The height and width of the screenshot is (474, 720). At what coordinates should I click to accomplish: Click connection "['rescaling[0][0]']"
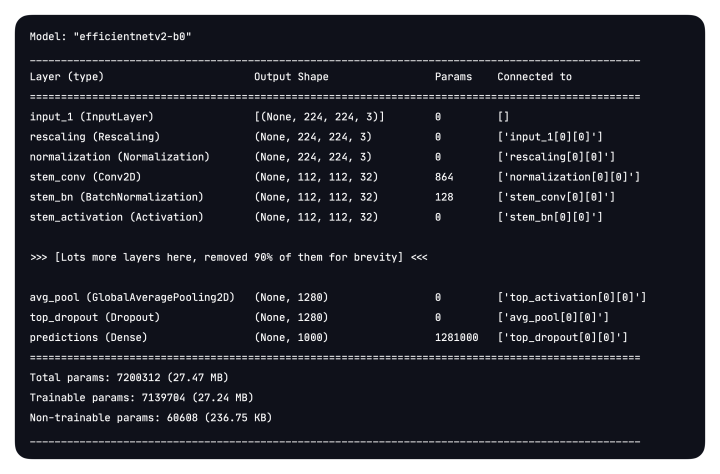click(x=556, y=157)
